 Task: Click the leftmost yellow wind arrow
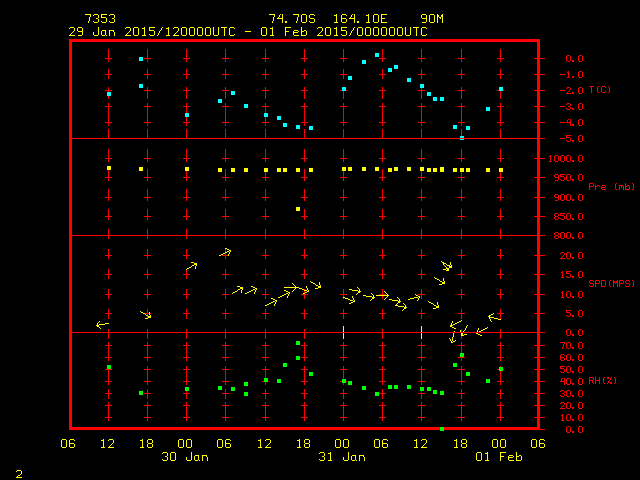coord(102,324)
